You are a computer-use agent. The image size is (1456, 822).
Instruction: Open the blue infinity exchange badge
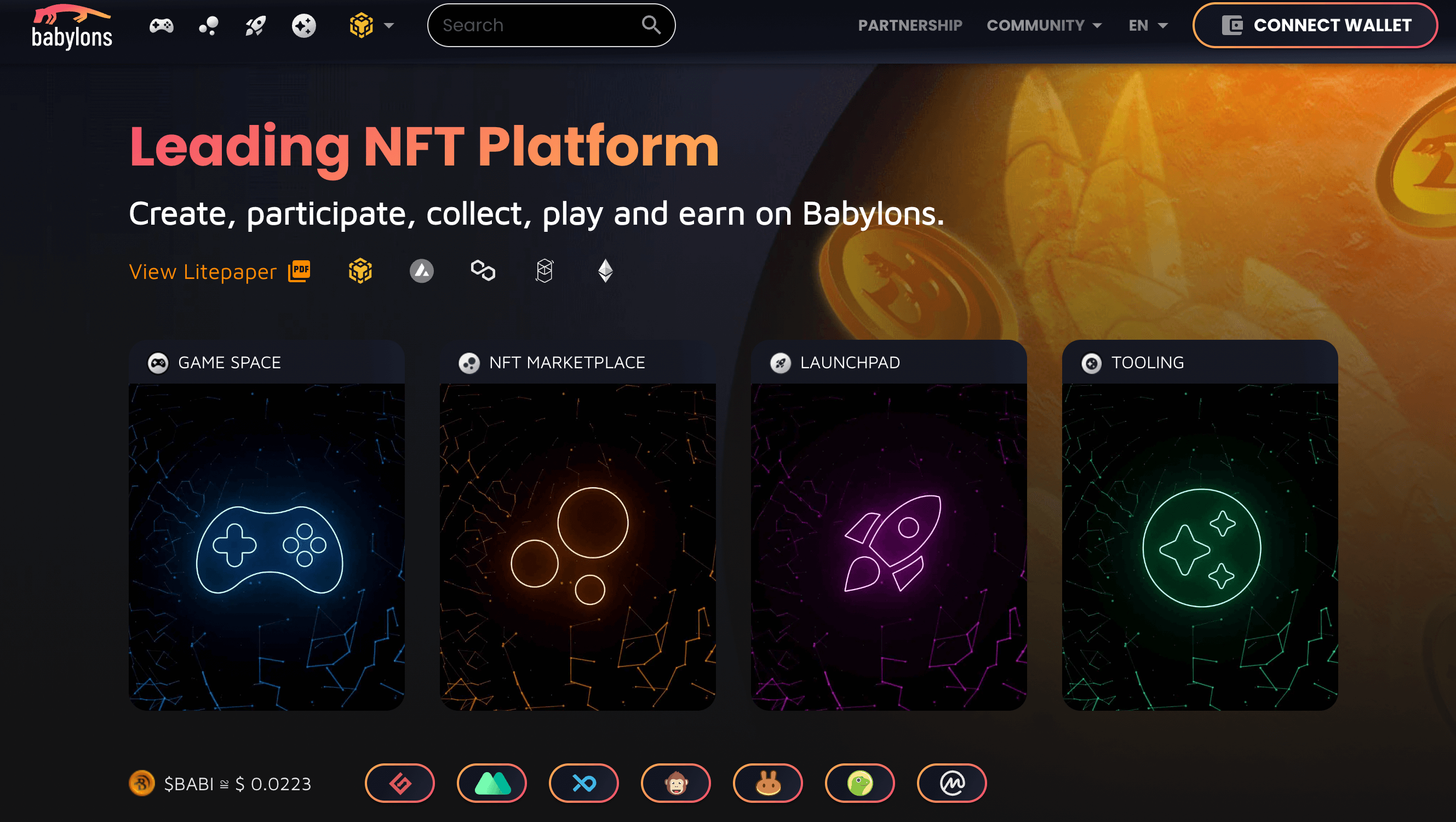584,783
